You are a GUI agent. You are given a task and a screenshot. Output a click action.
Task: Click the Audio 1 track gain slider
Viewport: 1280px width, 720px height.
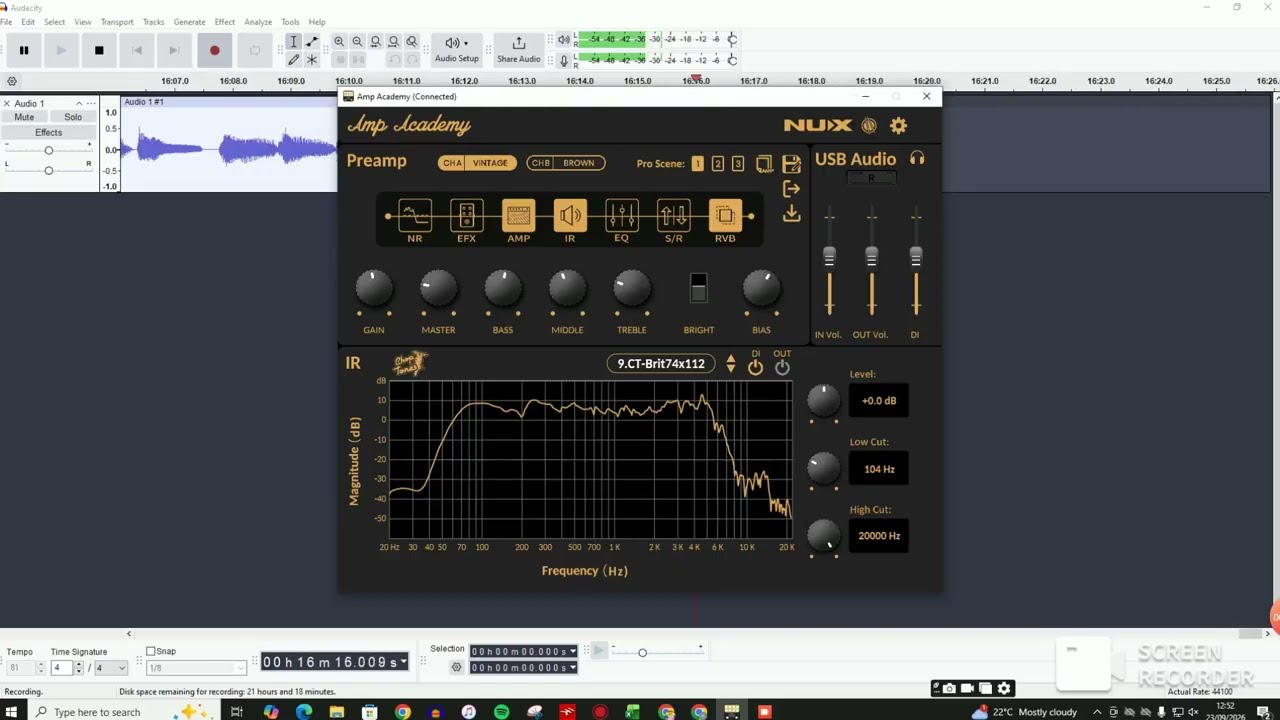[48, 150]
